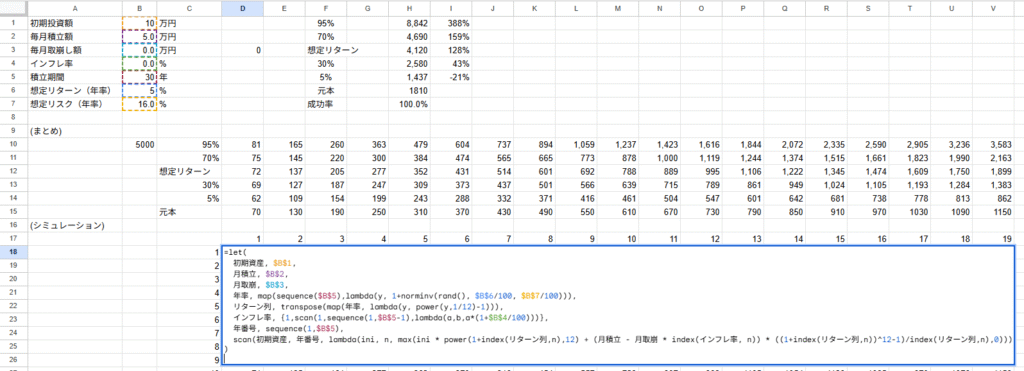Select the 5.0 cell beside 毎月積立額

tap(140, 36)
